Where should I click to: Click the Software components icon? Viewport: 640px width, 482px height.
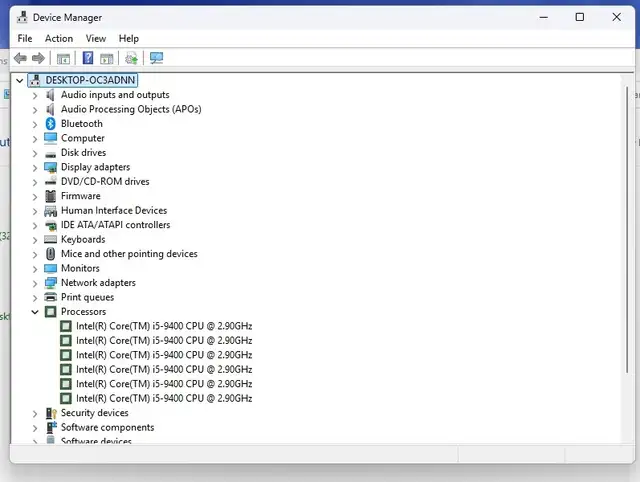click(51, 427)
